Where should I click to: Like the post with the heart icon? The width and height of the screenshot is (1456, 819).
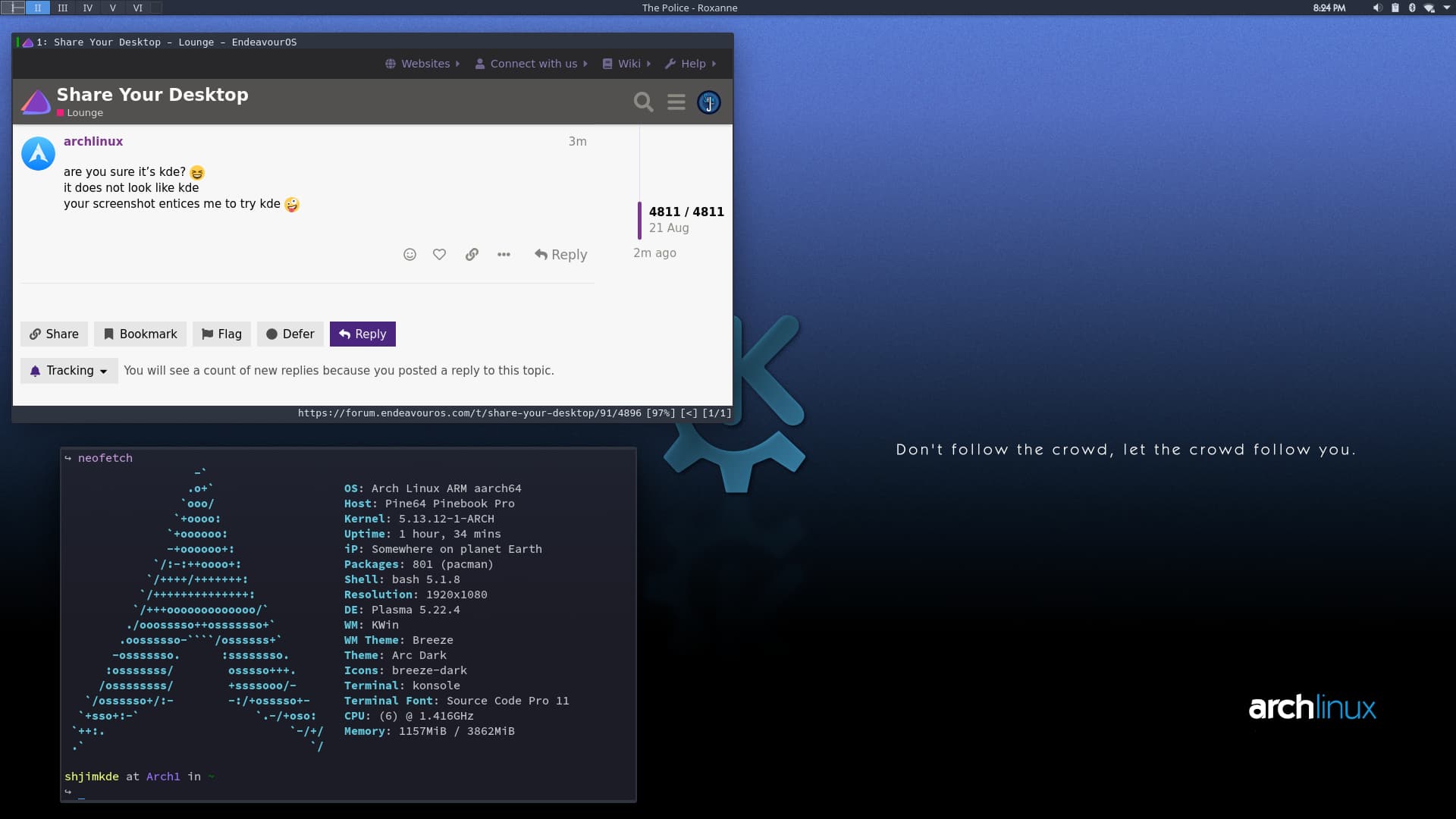tap(439, 255)
